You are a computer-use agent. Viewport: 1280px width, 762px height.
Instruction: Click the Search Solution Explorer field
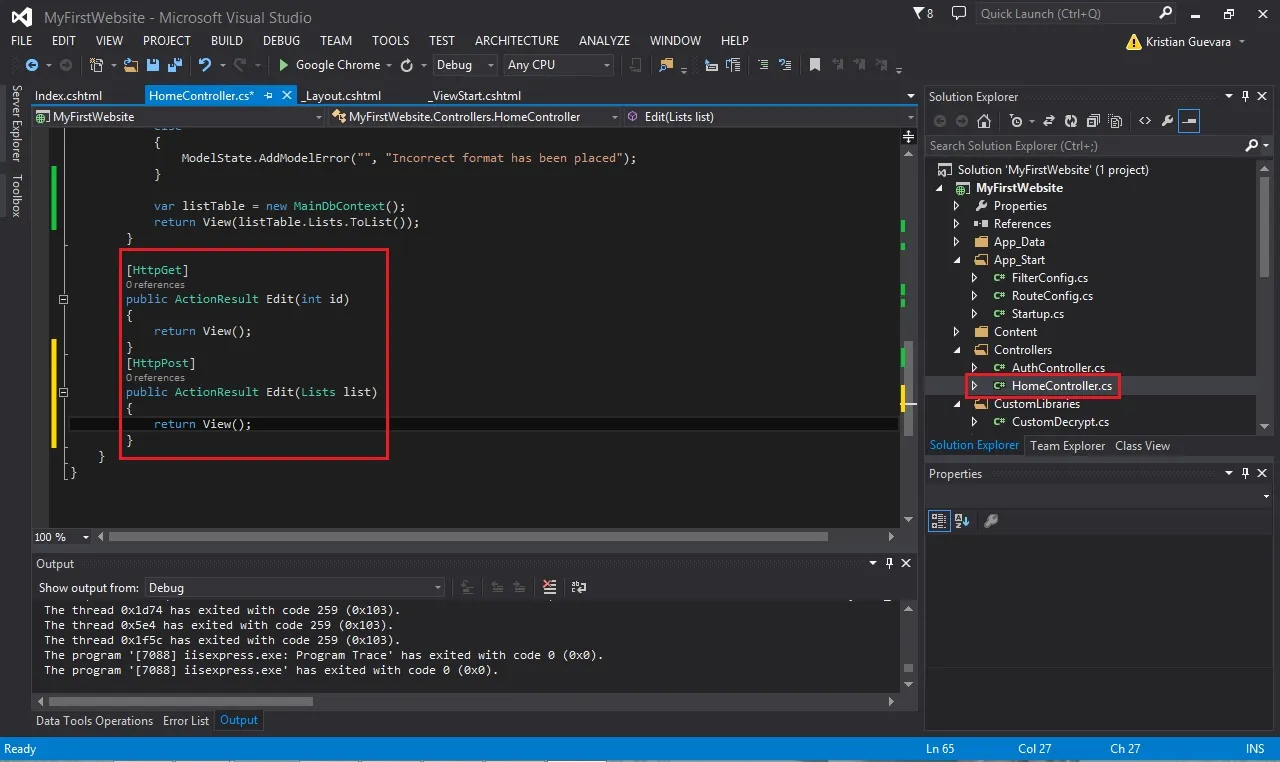coord(1086,146)
